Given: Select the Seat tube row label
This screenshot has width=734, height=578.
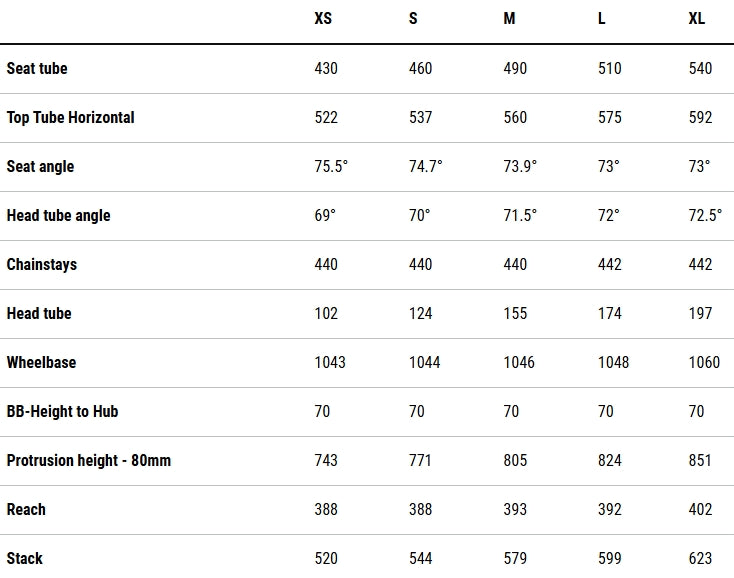Looking at the screenshot, I should click(x=37, y=68).
